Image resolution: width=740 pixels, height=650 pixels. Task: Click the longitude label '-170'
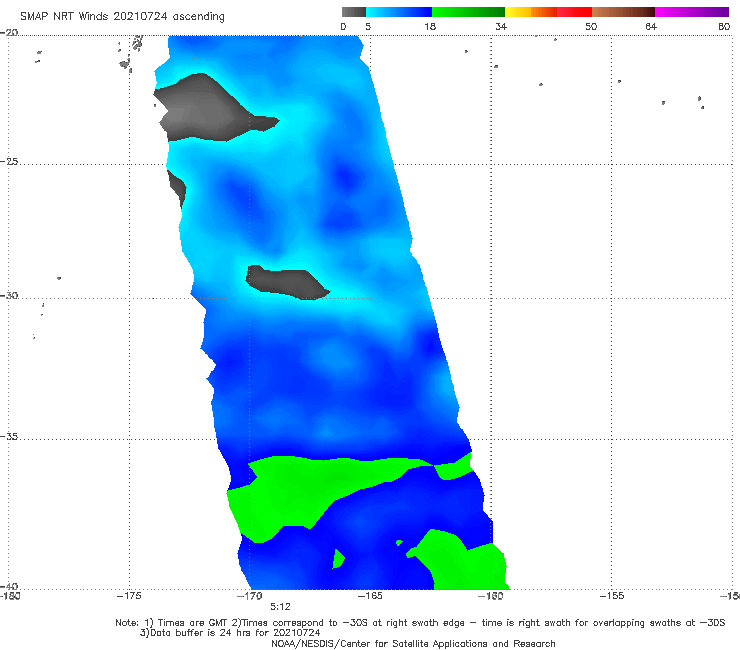249,596
